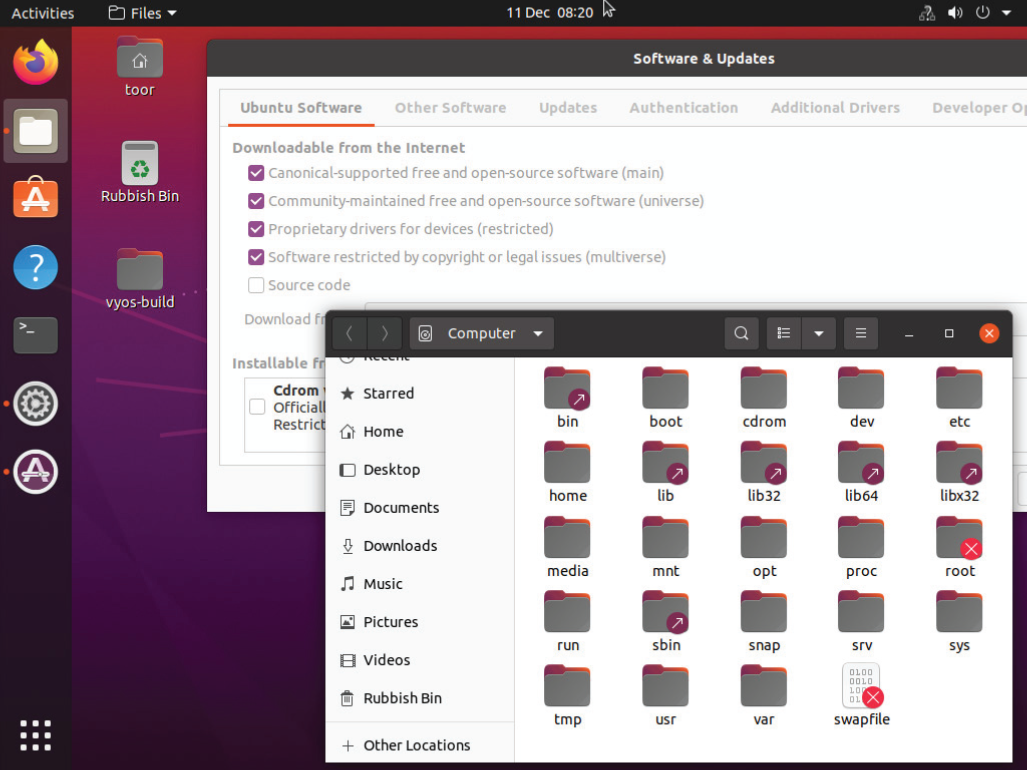Open Documents in Files sidebar
Screen dimensions: 1027x770
419,507
